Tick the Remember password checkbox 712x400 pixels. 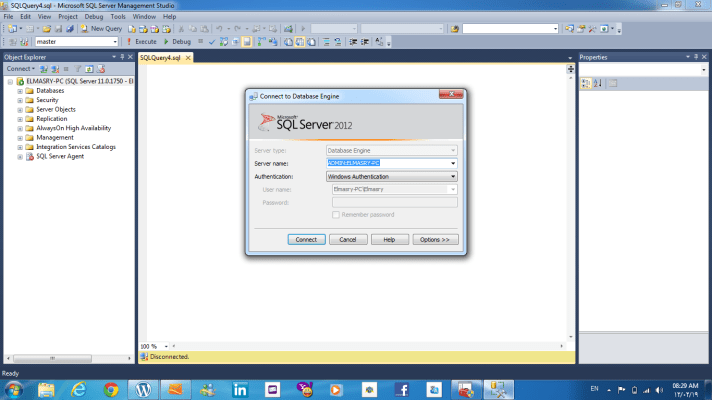[335, 214]
